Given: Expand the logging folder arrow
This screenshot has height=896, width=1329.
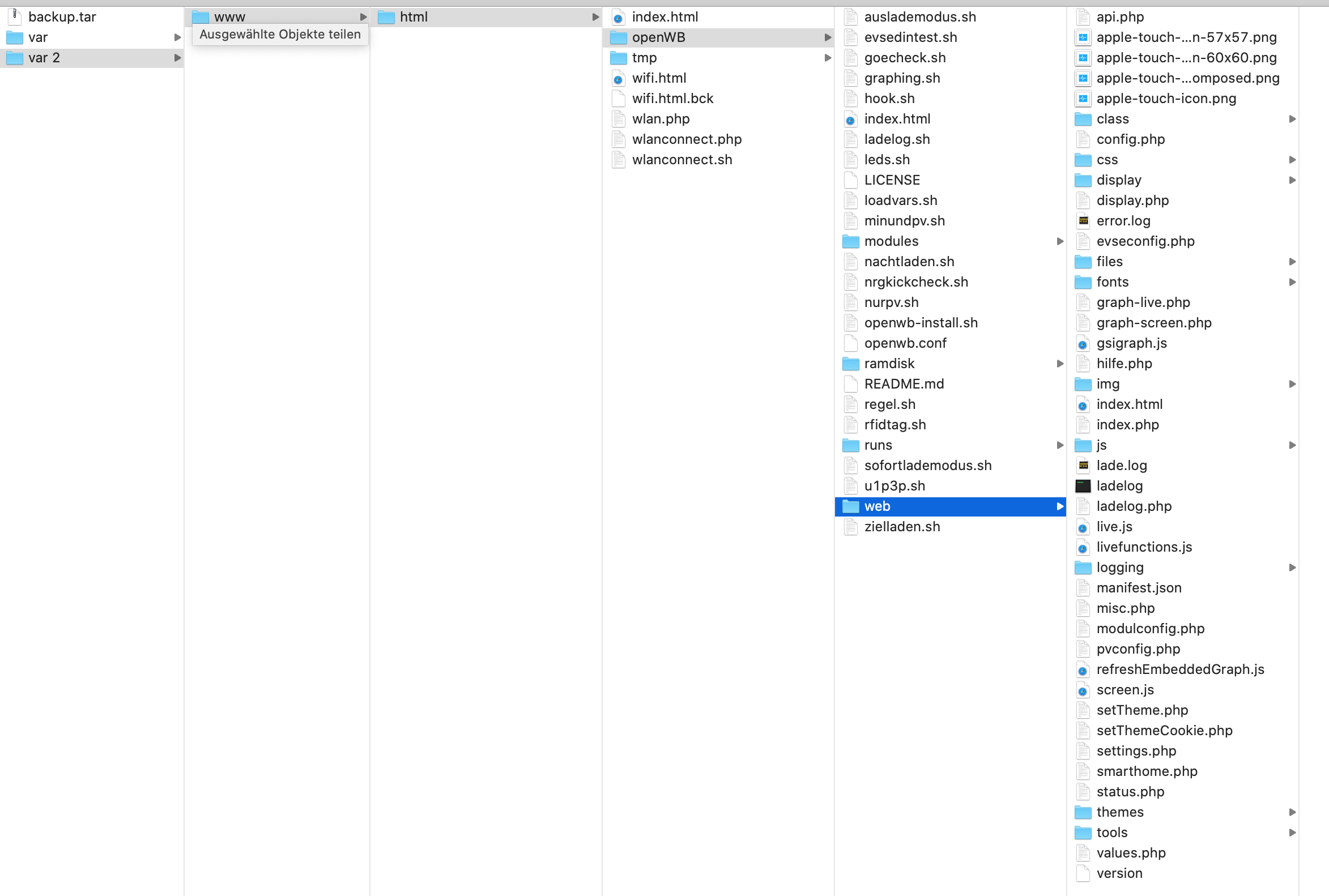Looking at the screenshot, I should 1292,568.
